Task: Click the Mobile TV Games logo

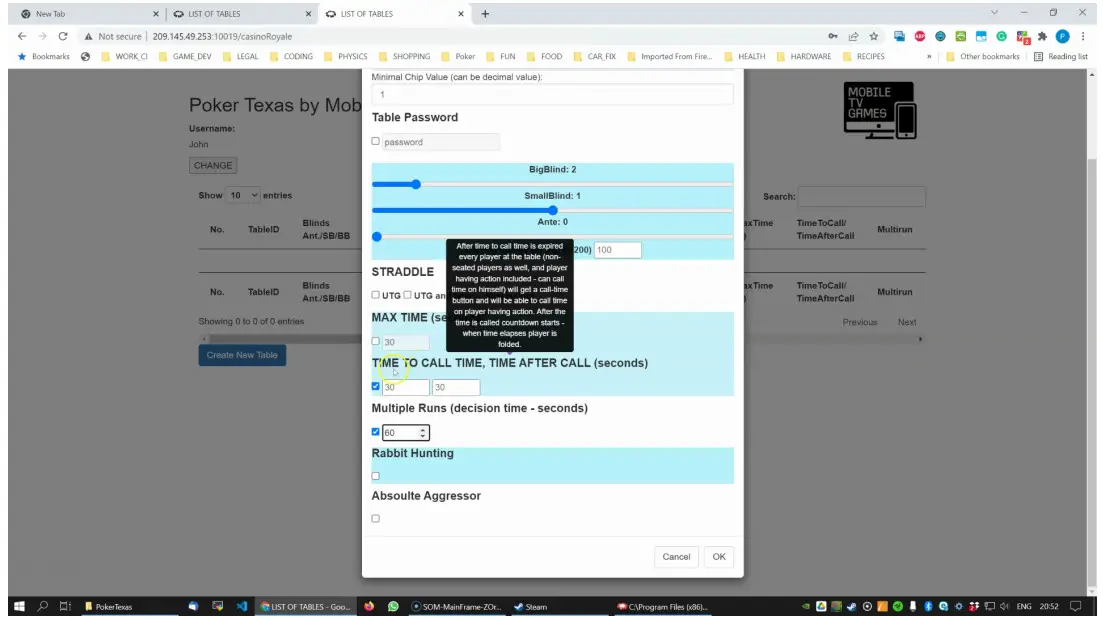Action: 879,110
